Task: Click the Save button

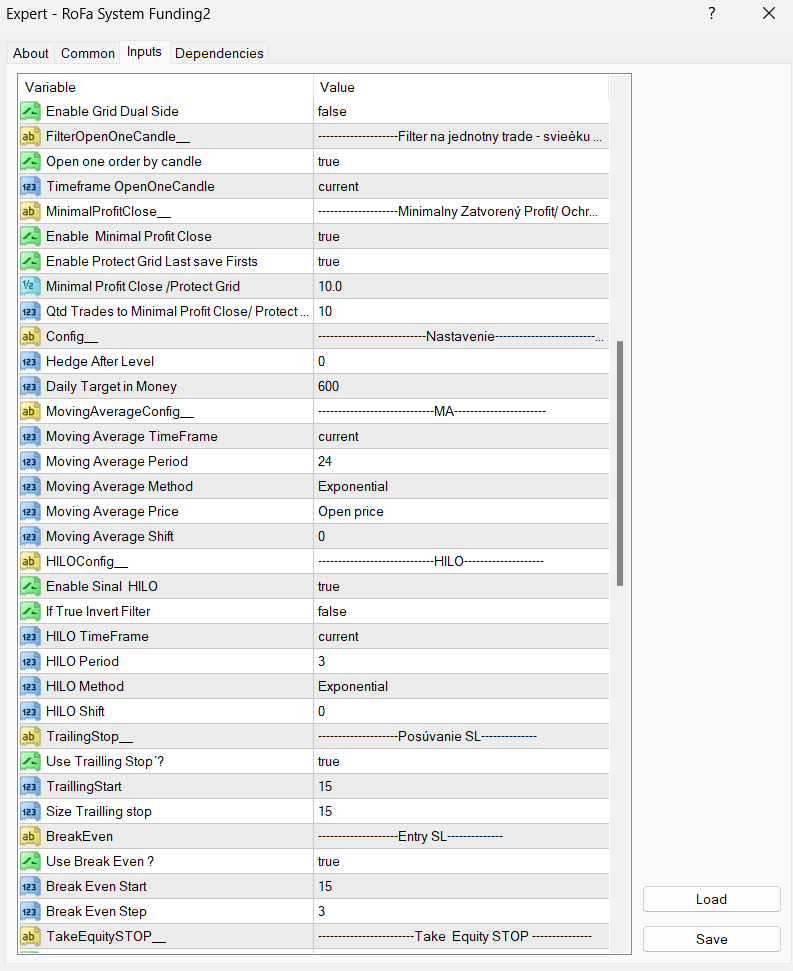Action: click(x=711, y=939)
